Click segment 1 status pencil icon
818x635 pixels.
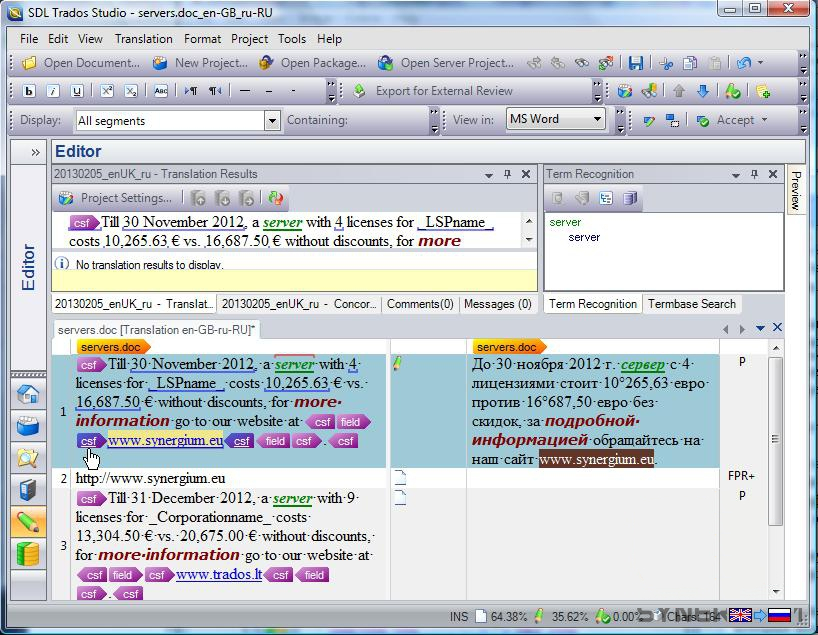(x=397, y=363)
